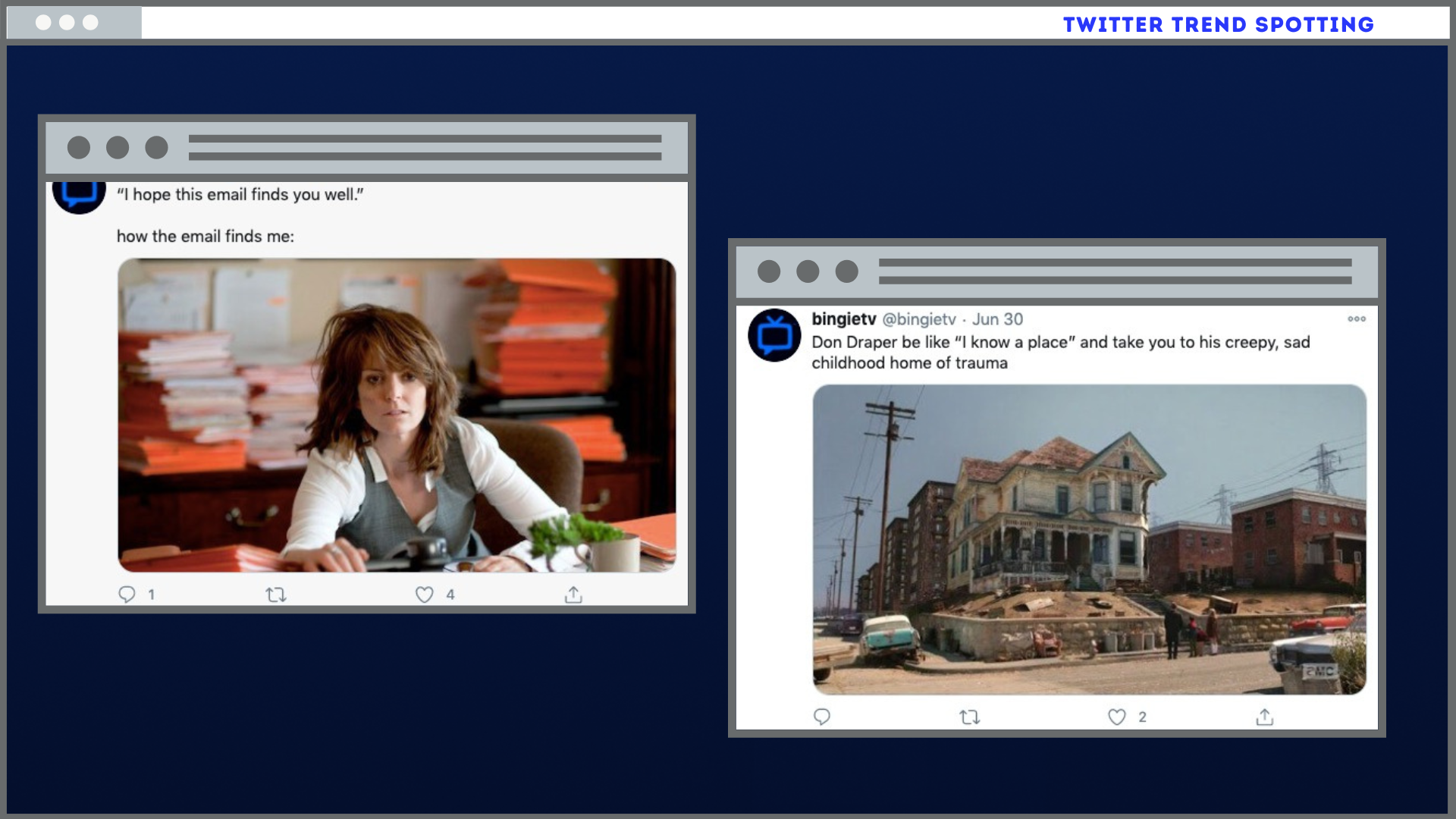
Task: Click address bar of left window
Action: (x=425, y=148)
